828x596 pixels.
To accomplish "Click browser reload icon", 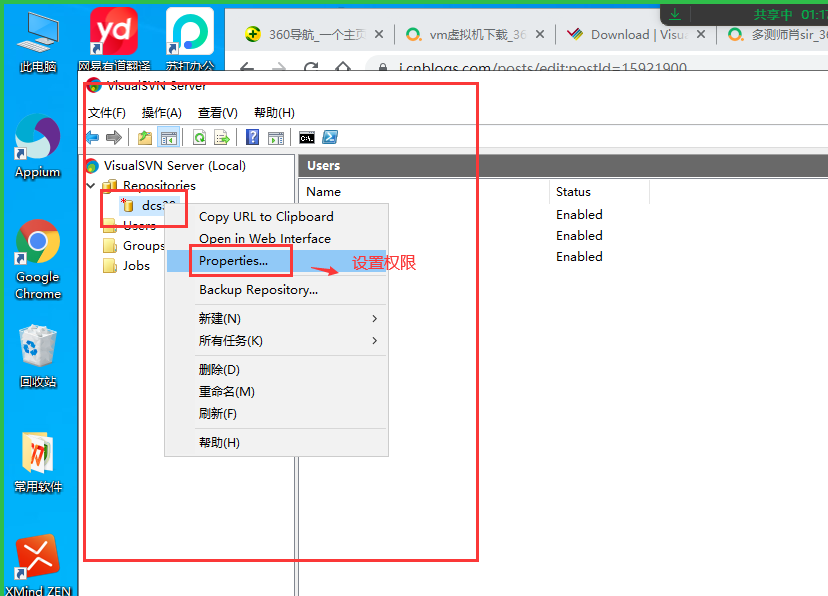I will 311,68.
